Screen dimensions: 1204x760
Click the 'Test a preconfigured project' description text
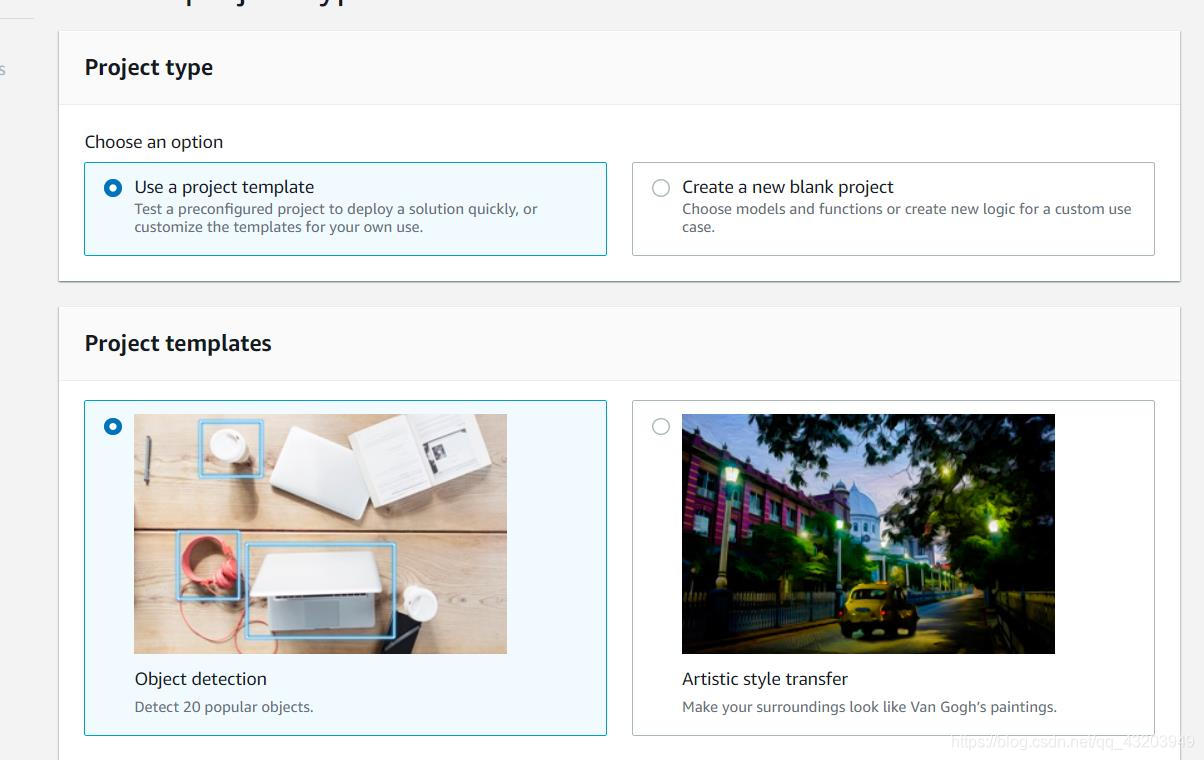coord(336,218)
